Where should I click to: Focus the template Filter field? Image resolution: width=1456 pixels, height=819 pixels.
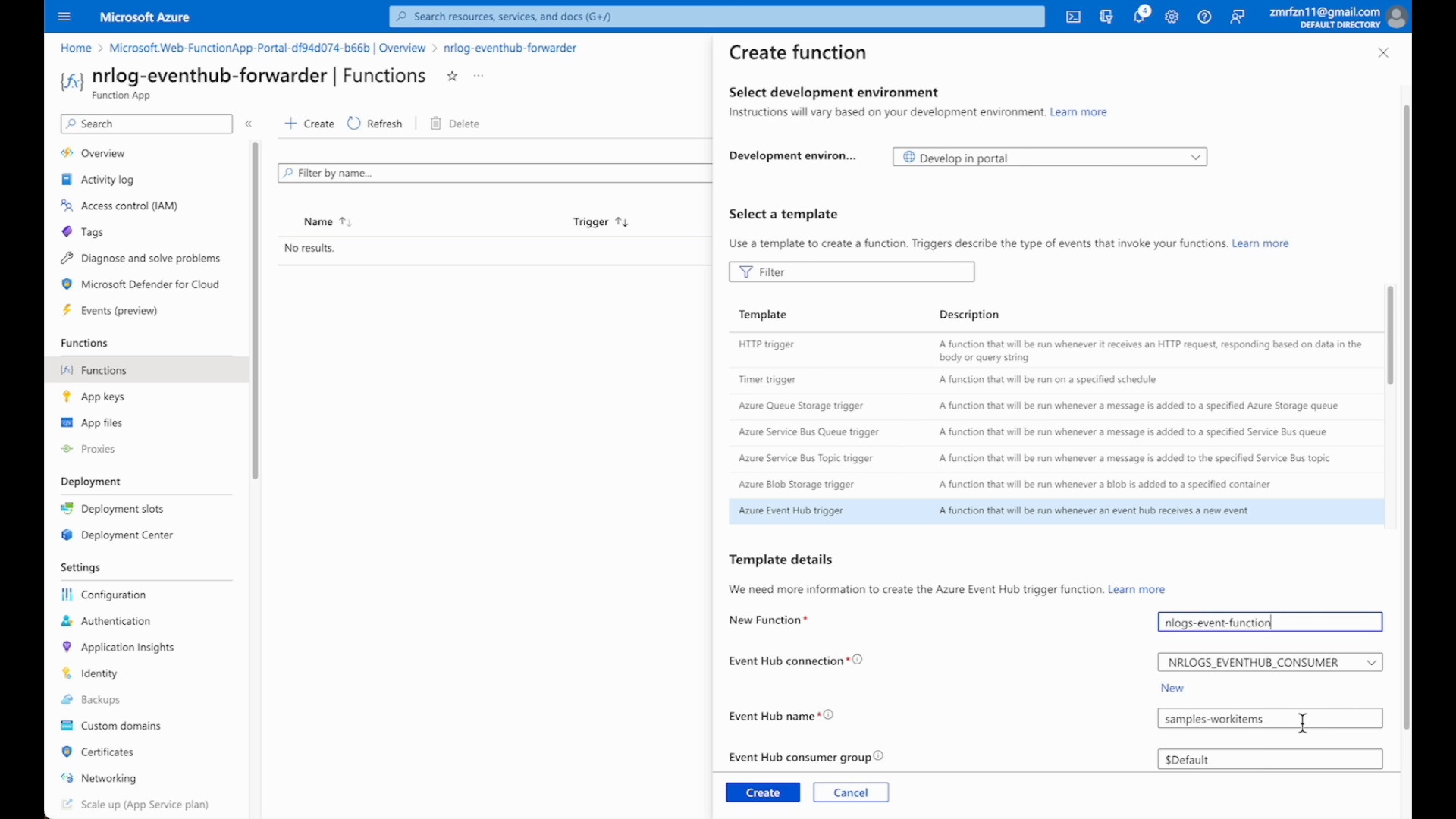click(852, 271)
